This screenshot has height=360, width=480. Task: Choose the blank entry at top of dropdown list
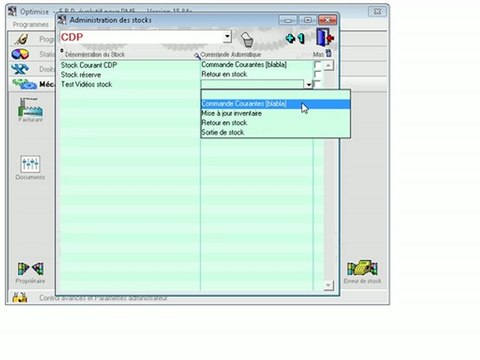click(275, 95)
